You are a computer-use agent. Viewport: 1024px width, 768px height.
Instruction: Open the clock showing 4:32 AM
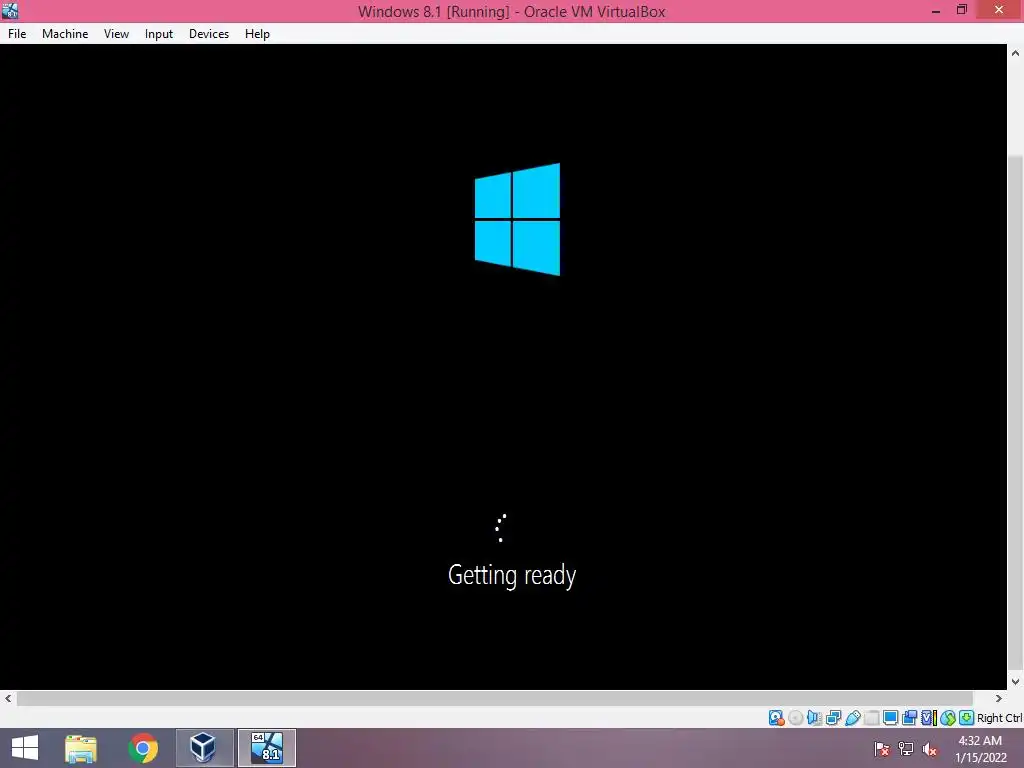pos(980,749)
